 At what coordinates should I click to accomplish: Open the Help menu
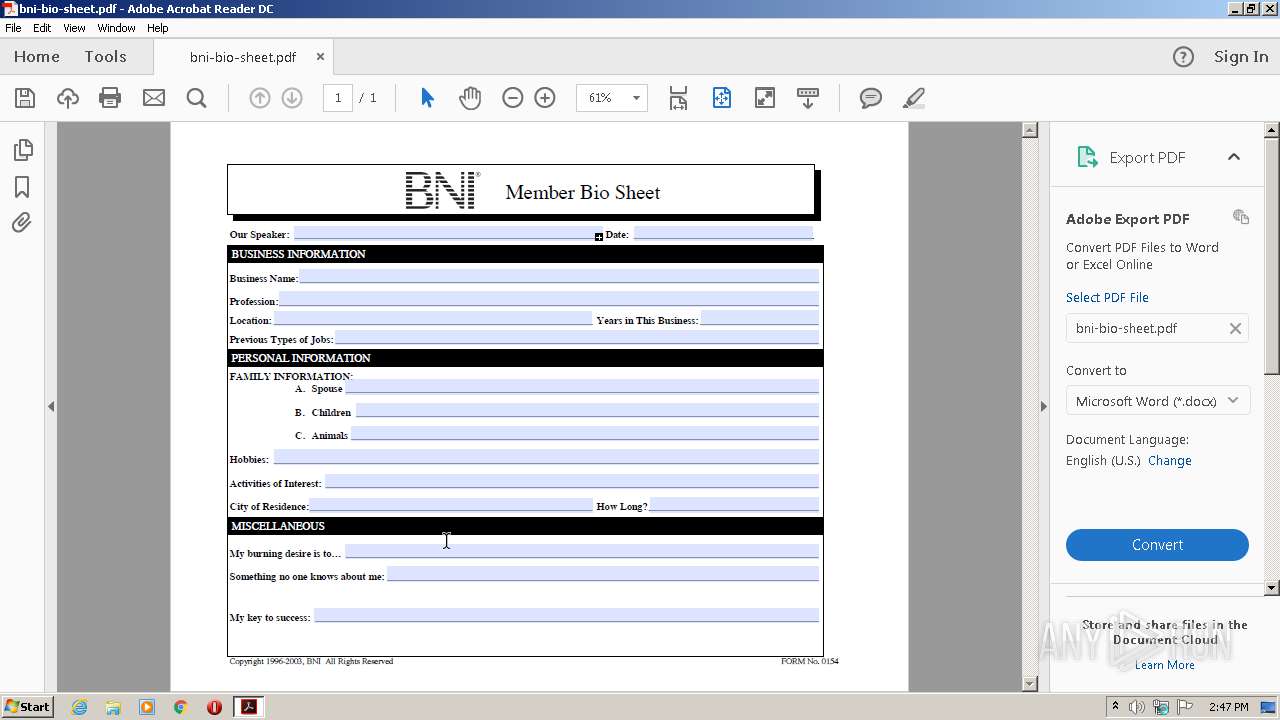tap(158, 28)
